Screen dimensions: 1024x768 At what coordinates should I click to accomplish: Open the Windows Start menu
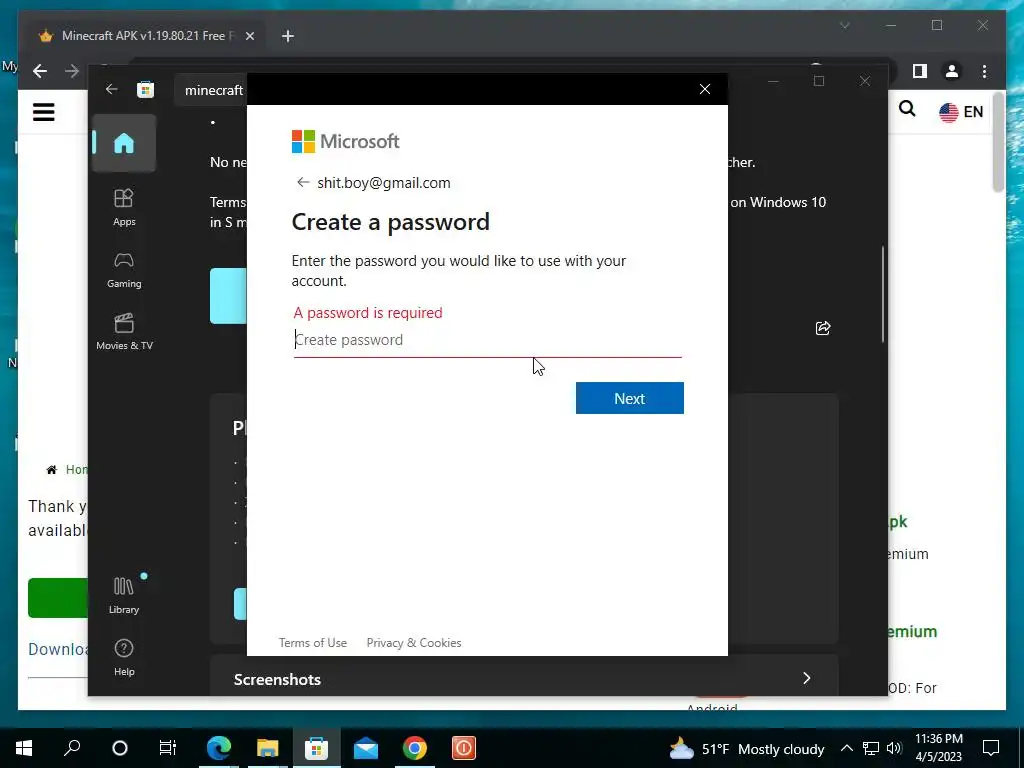pyautogui.click(x=24, y=748)
